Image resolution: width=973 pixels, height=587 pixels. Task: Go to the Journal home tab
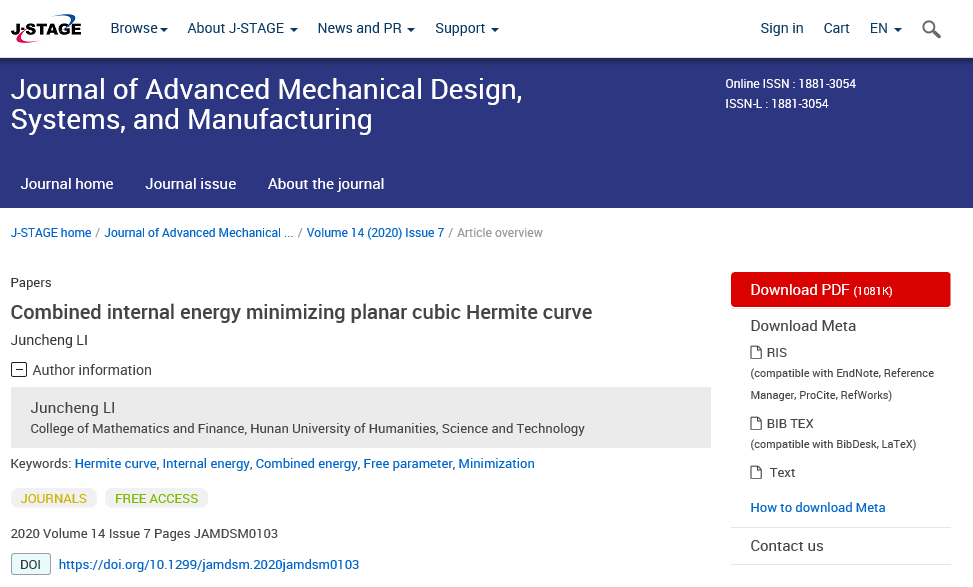click(x=67, y=184)
